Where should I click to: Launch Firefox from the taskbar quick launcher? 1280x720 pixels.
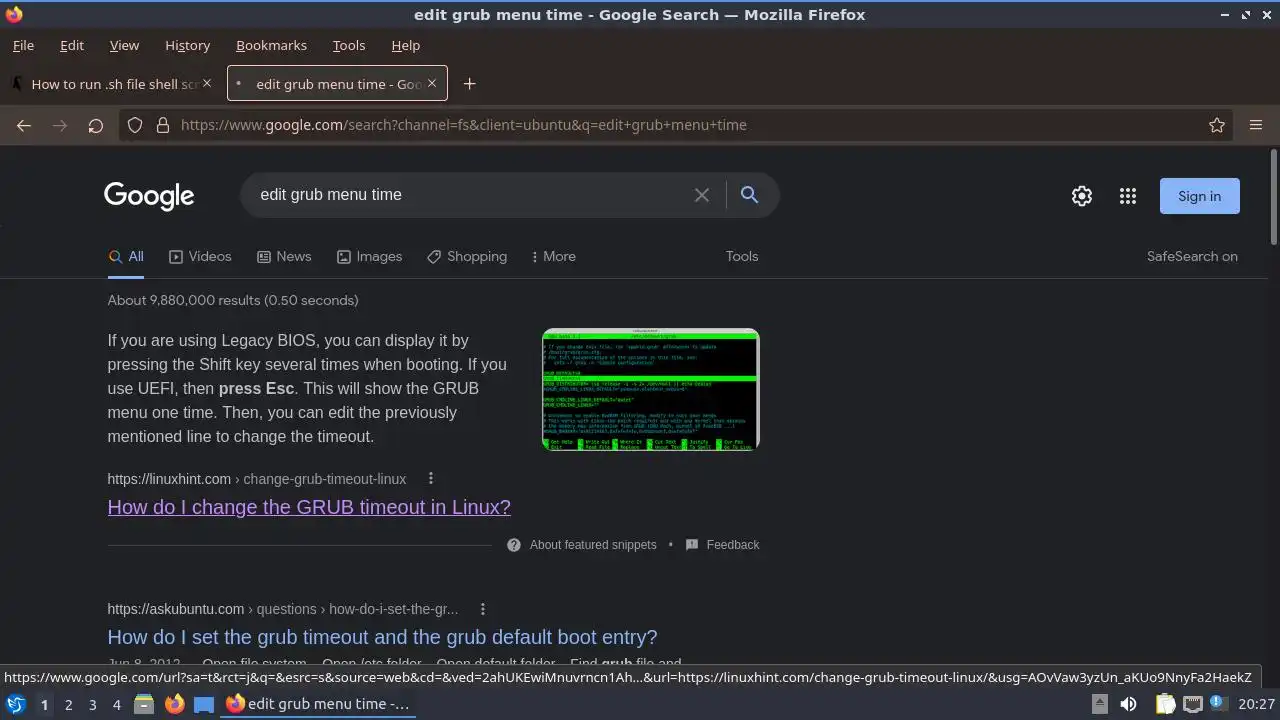[x=174, y=704]
